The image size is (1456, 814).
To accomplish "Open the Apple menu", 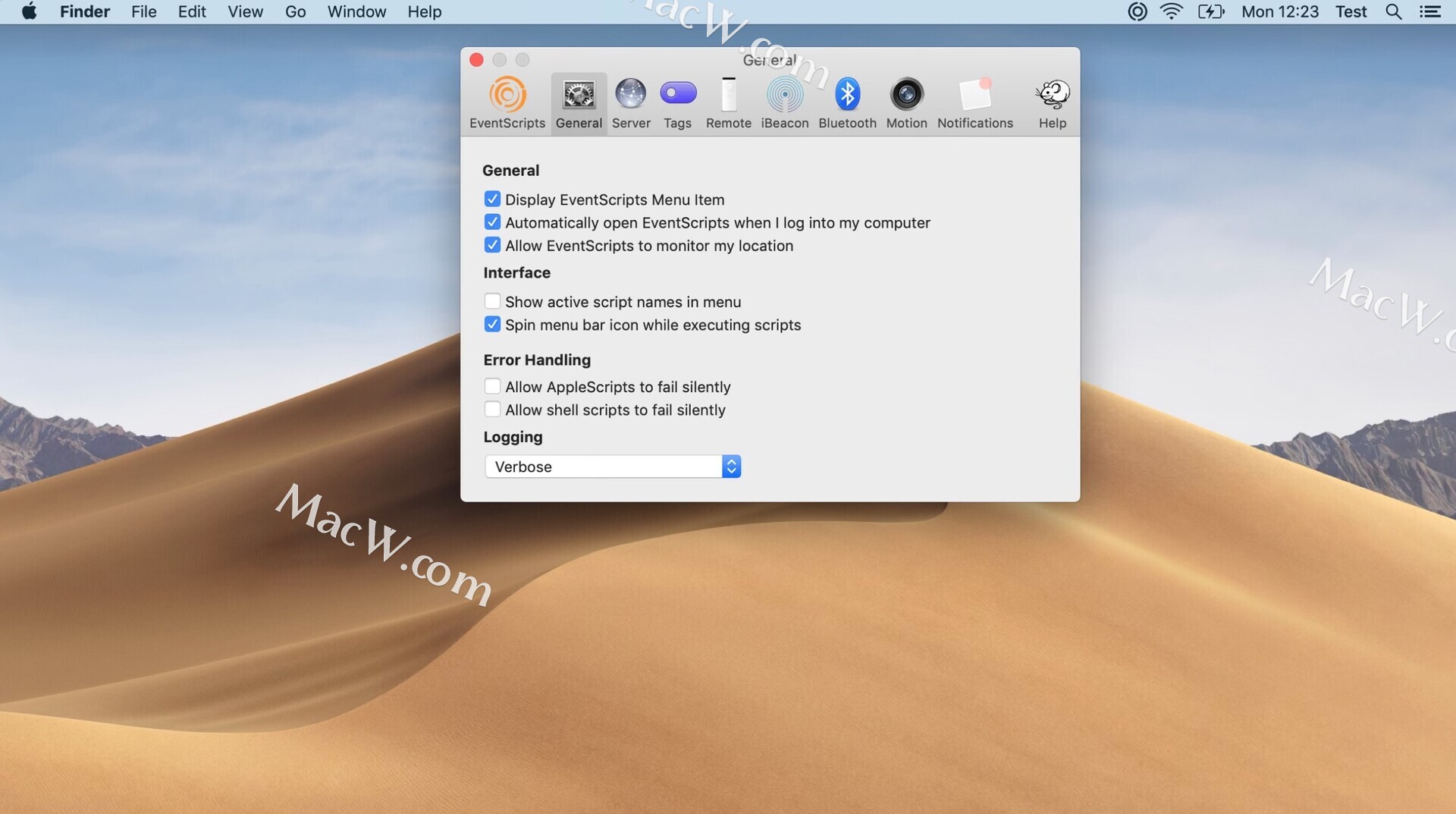I will tap(29, 11).
